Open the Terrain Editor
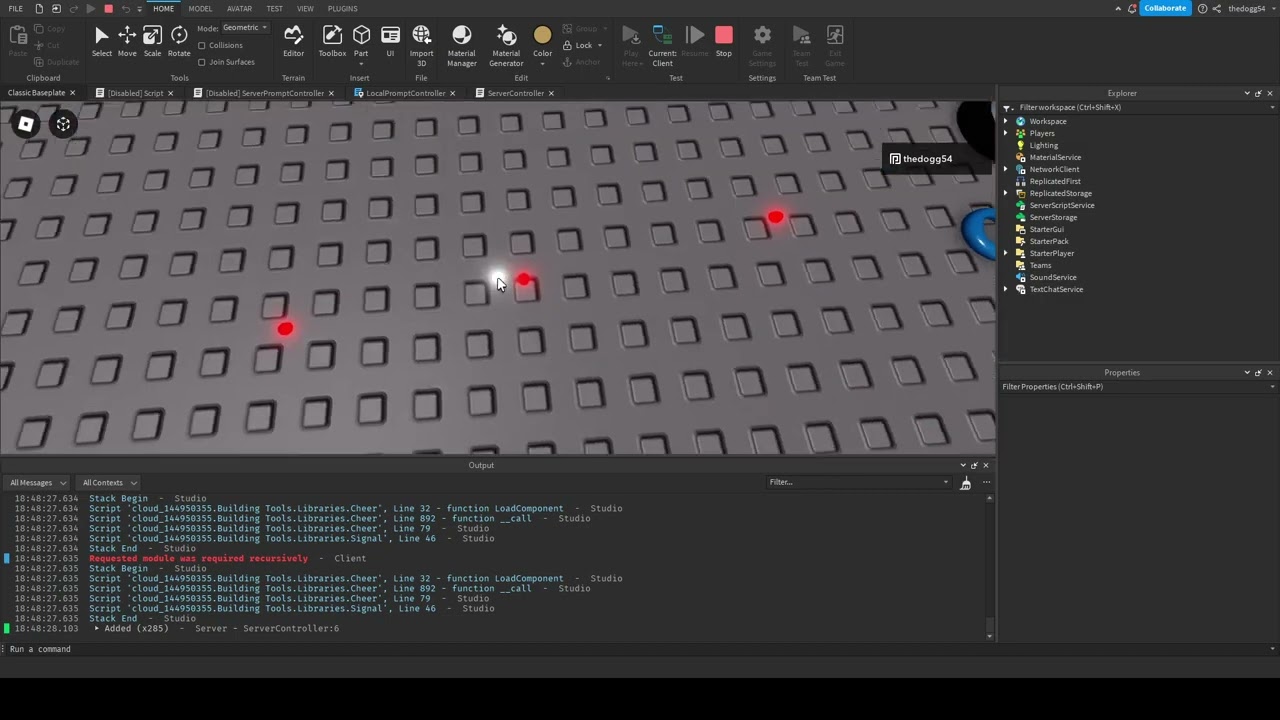1280x720 pixels. click(293, 41)
